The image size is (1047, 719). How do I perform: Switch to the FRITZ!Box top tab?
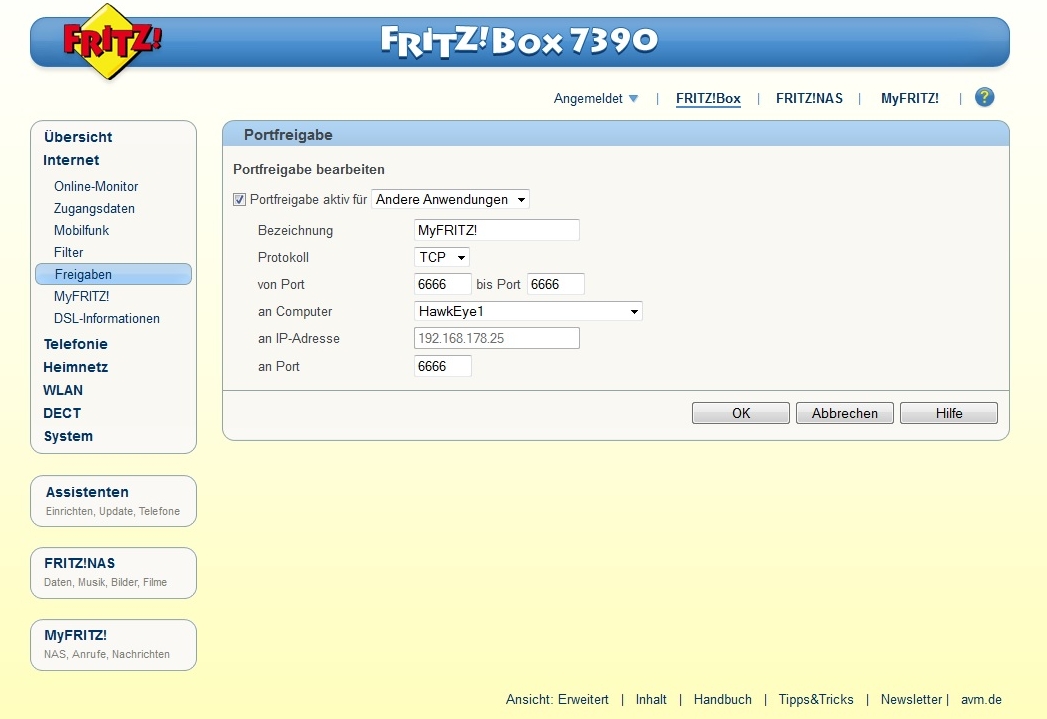tap(708, 99)
